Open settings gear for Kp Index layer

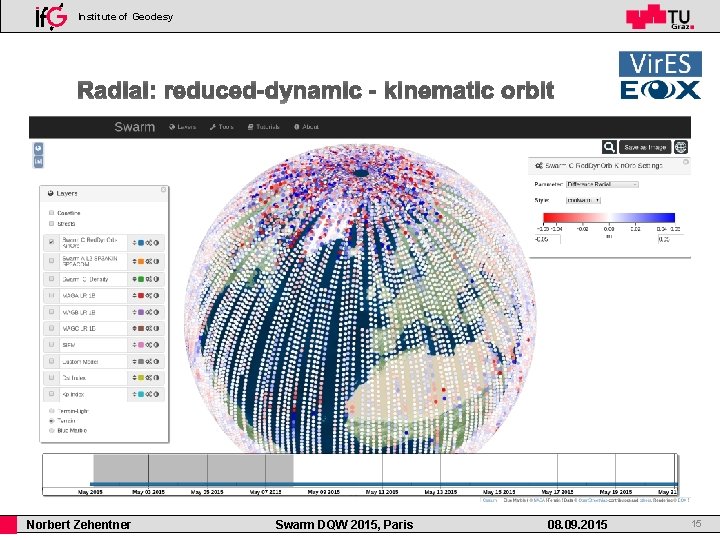coord(149,394)
